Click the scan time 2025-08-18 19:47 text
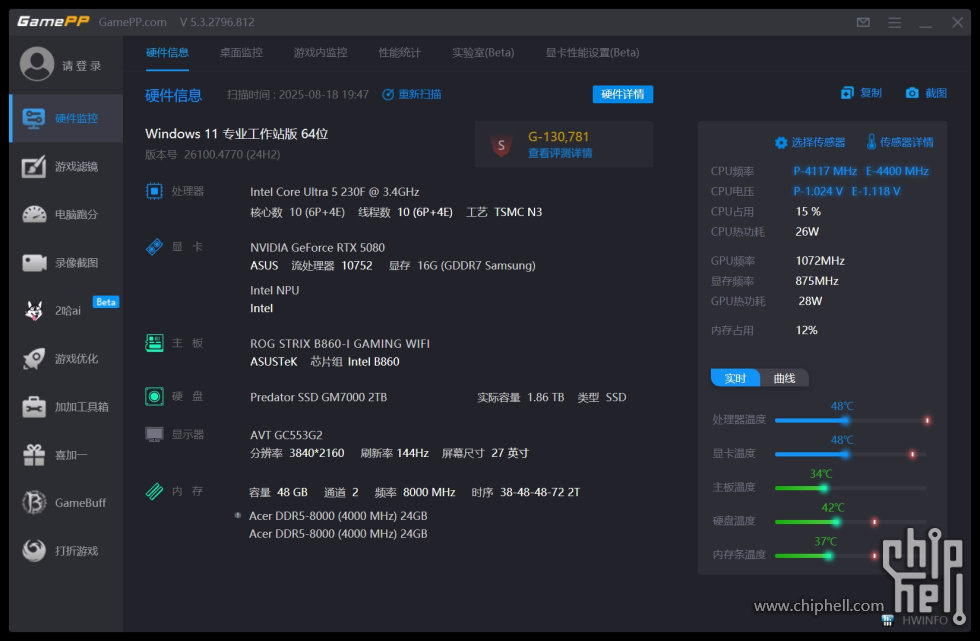The image size is (980, 641). [324, 94]
